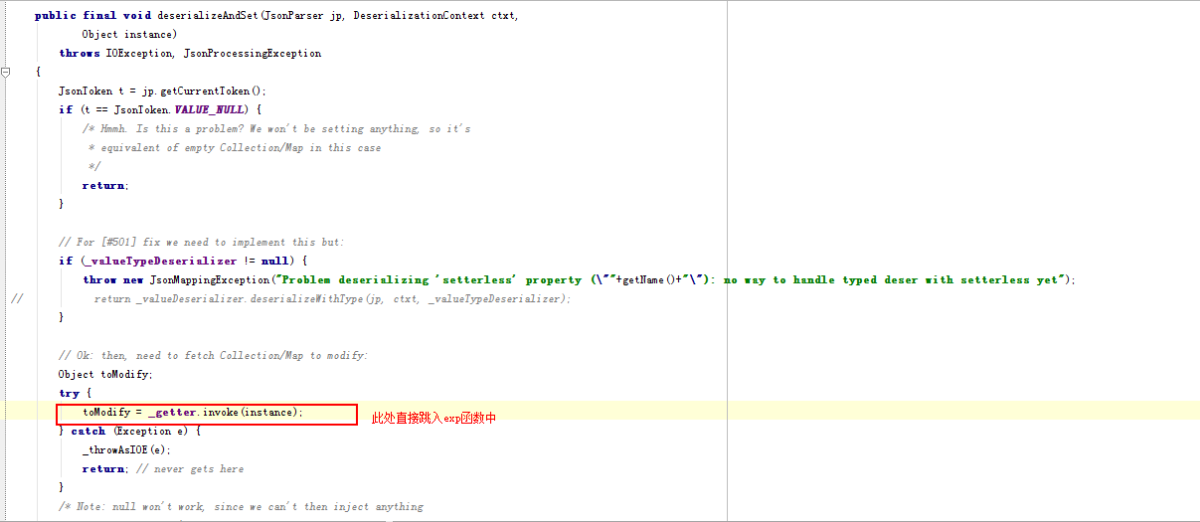
Task: Click the first return statement
Action: coord(105,185)
